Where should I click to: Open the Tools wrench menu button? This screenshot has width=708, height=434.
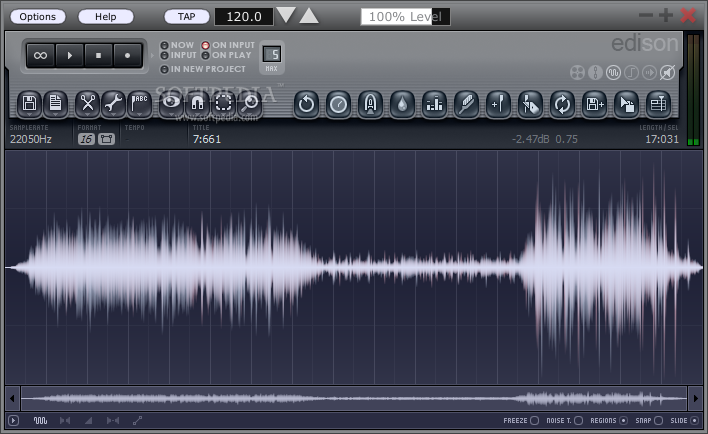(113, 104)
